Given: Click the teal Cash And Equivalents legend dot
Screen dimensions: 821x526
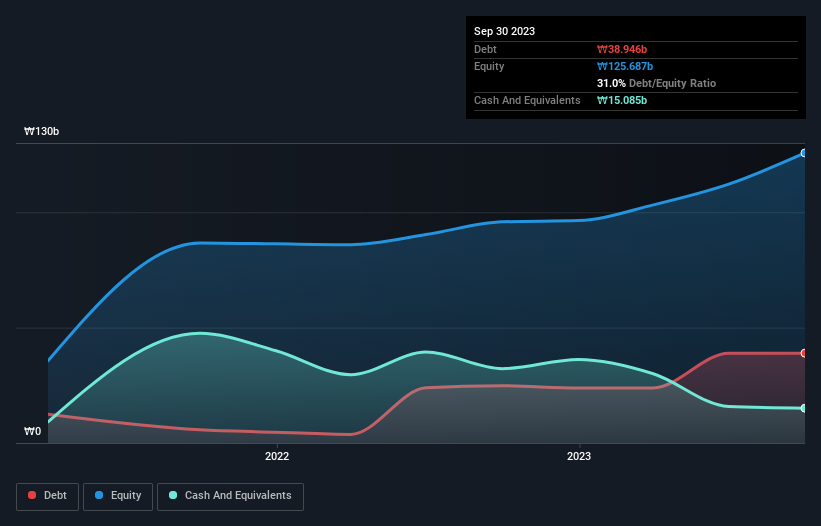Looking at the screenshot, I should point(173,495).
